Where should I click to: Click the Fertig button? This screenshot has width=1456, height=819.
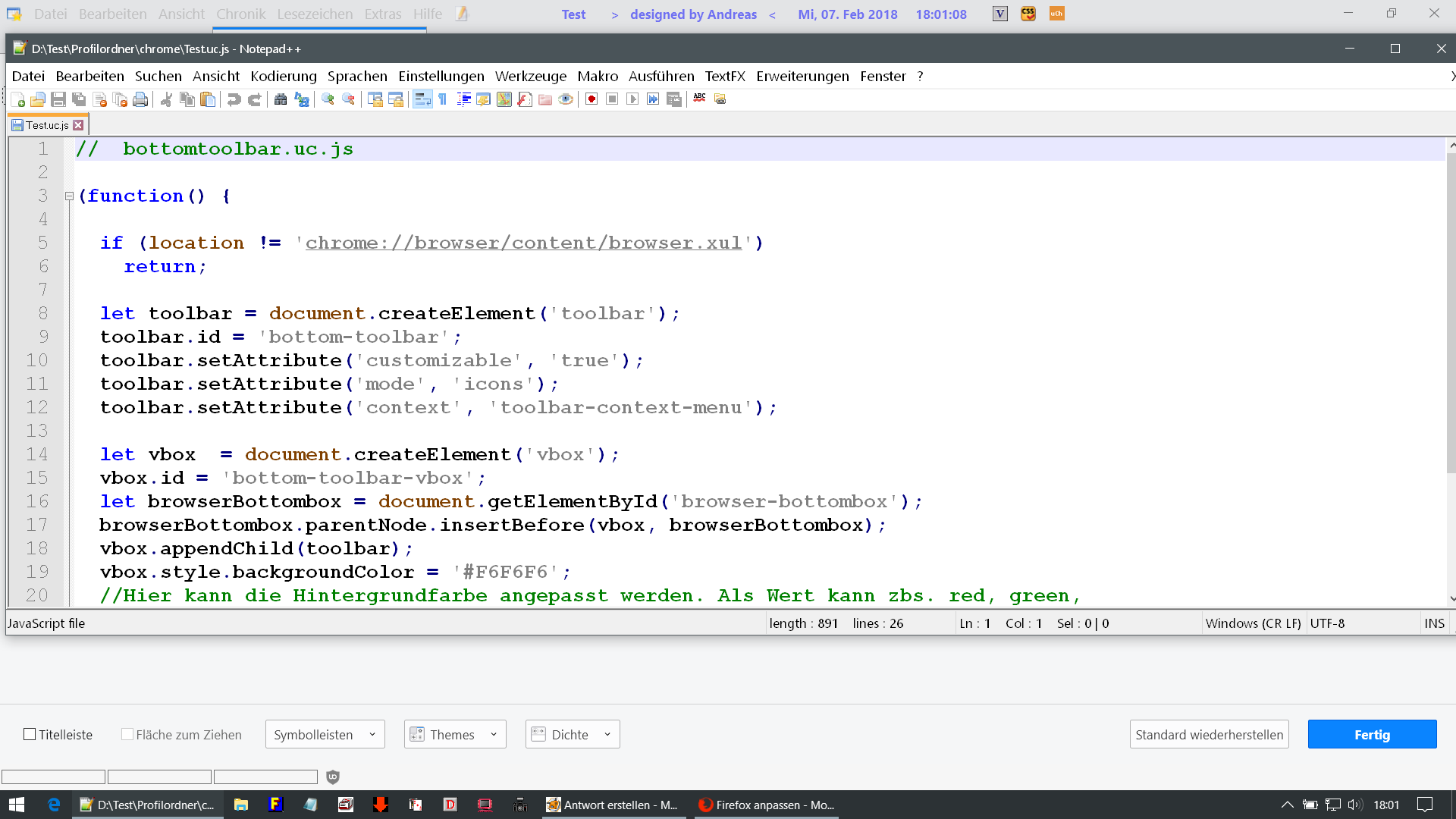click(x=1371, y=734)
